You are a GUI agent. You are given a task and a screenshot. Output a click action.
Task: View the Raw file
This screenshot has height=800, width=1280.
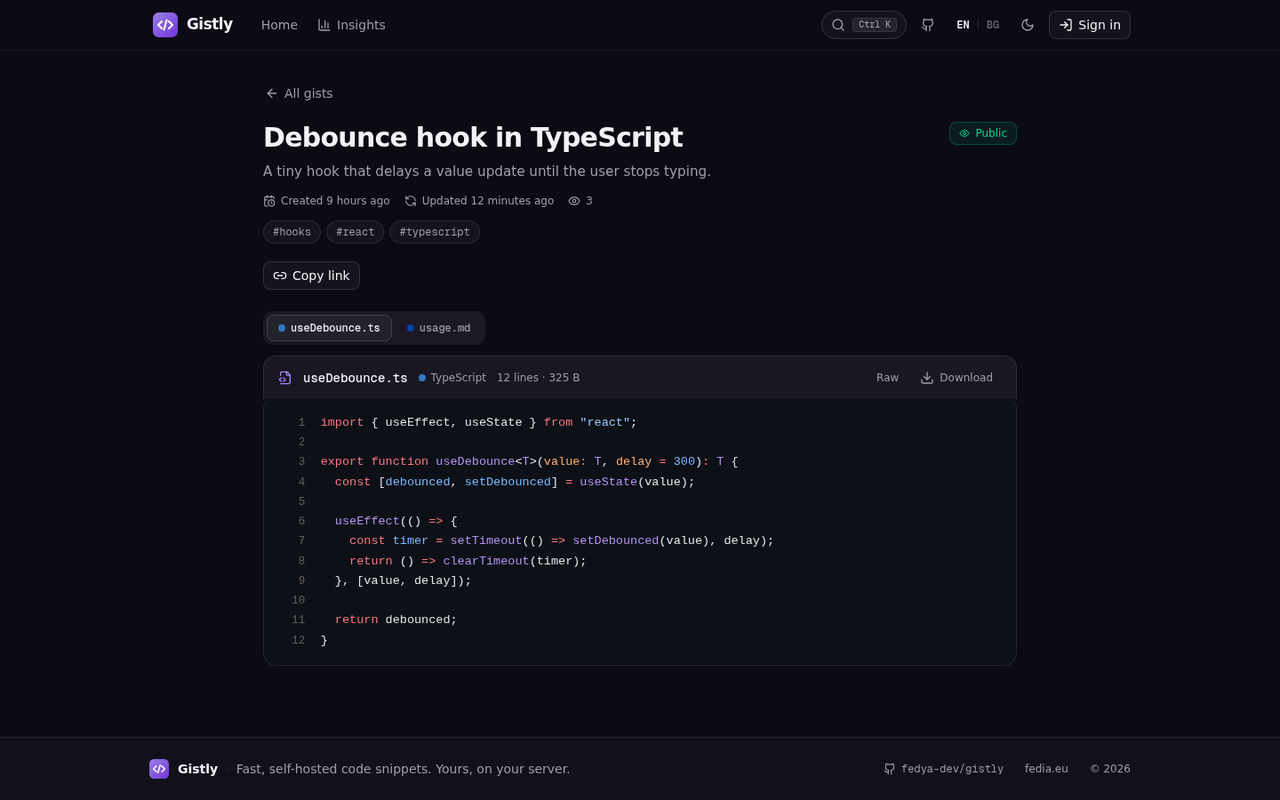[887, 377]
